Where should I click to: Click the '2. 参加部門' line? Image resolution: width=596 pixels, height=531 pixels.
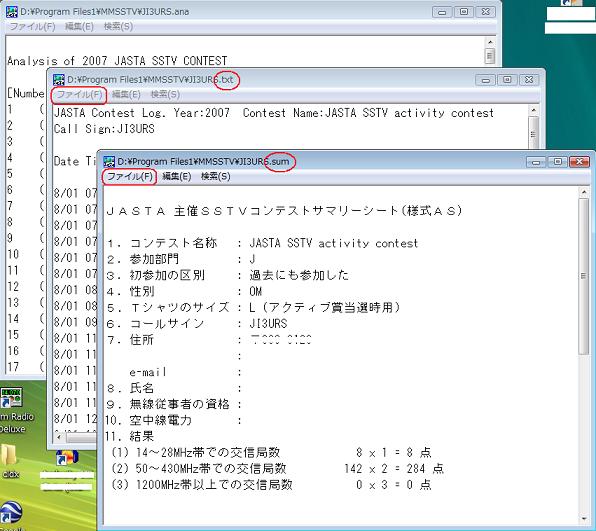tap(181, 259)
